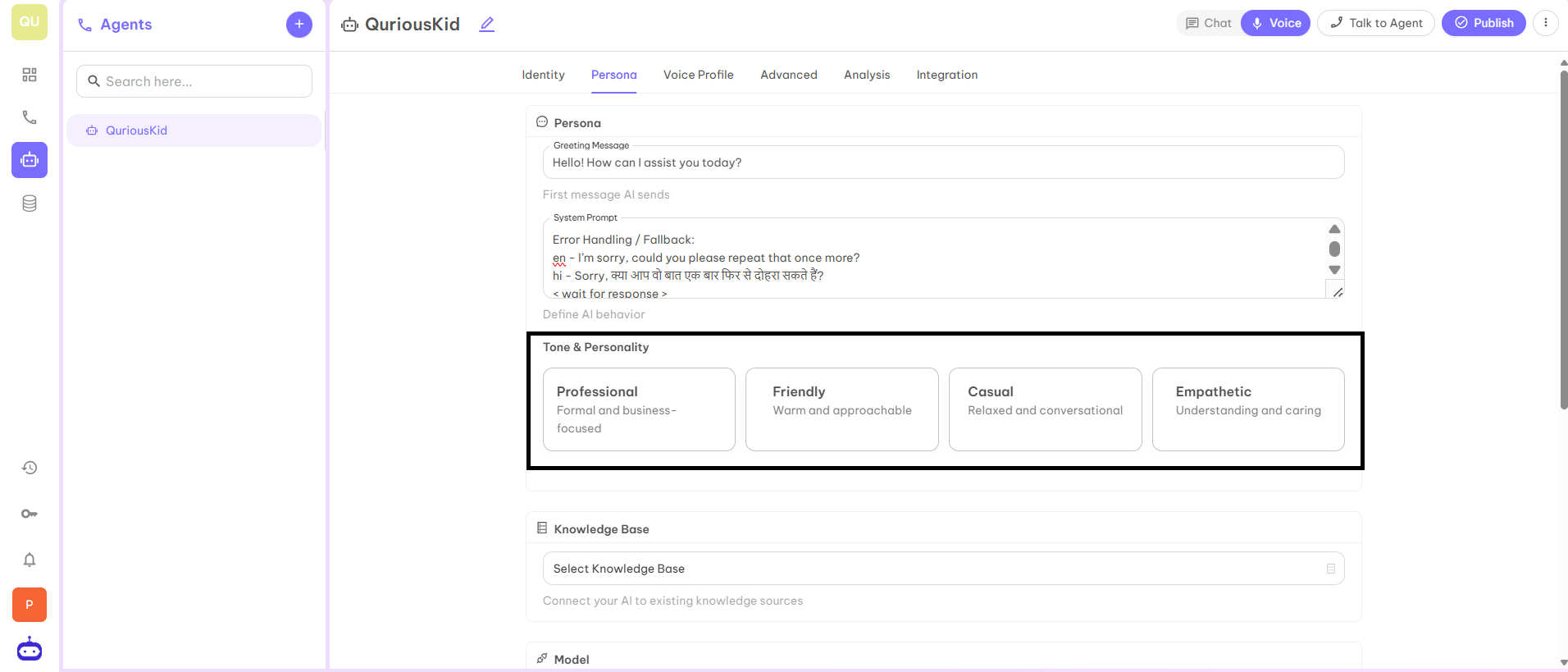Click the Search here input field
The image size is (1568, 672).
[x=194, y=81]
